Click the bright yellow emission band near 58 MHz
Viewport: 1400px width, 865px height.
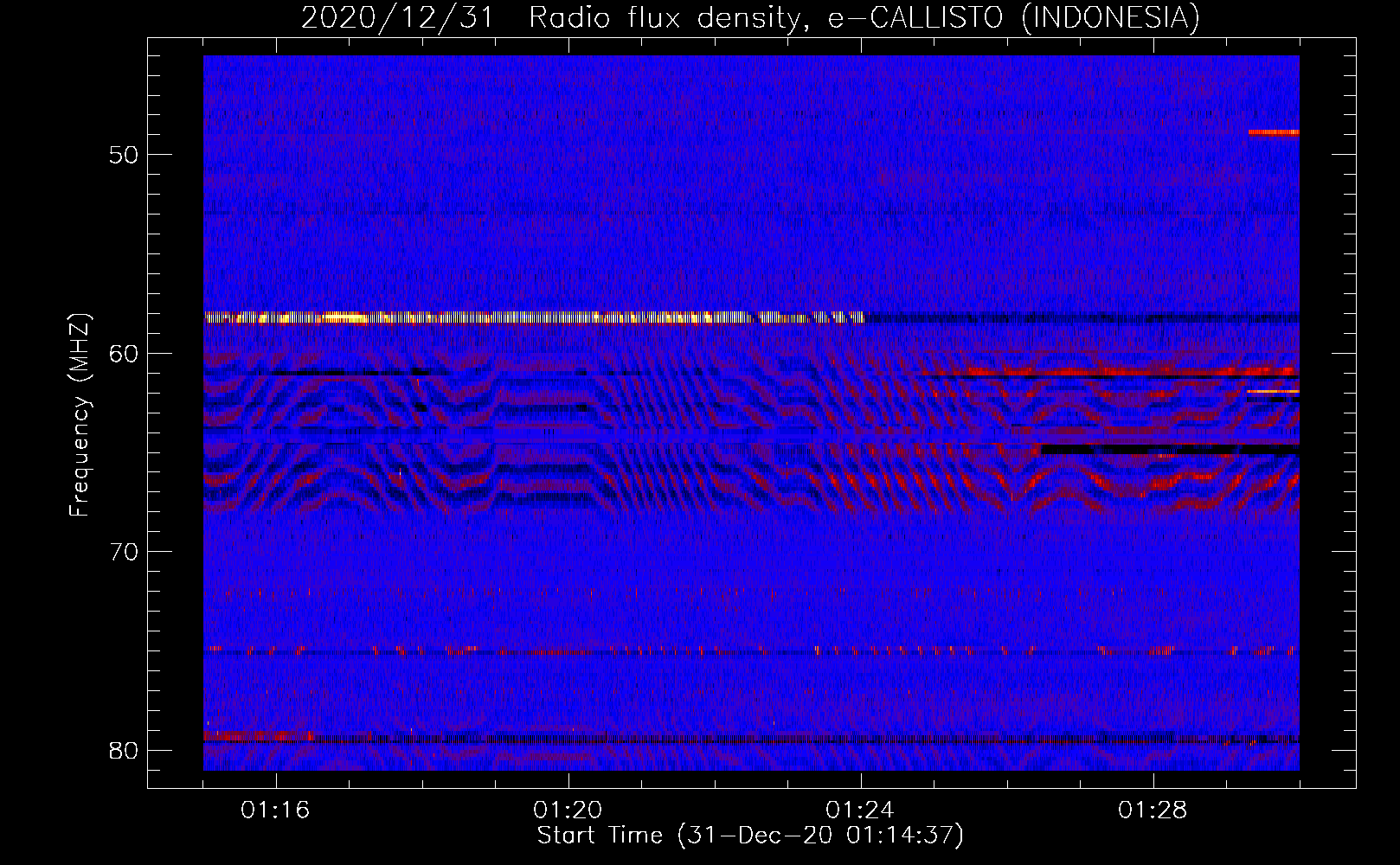[x=534, y=317]
